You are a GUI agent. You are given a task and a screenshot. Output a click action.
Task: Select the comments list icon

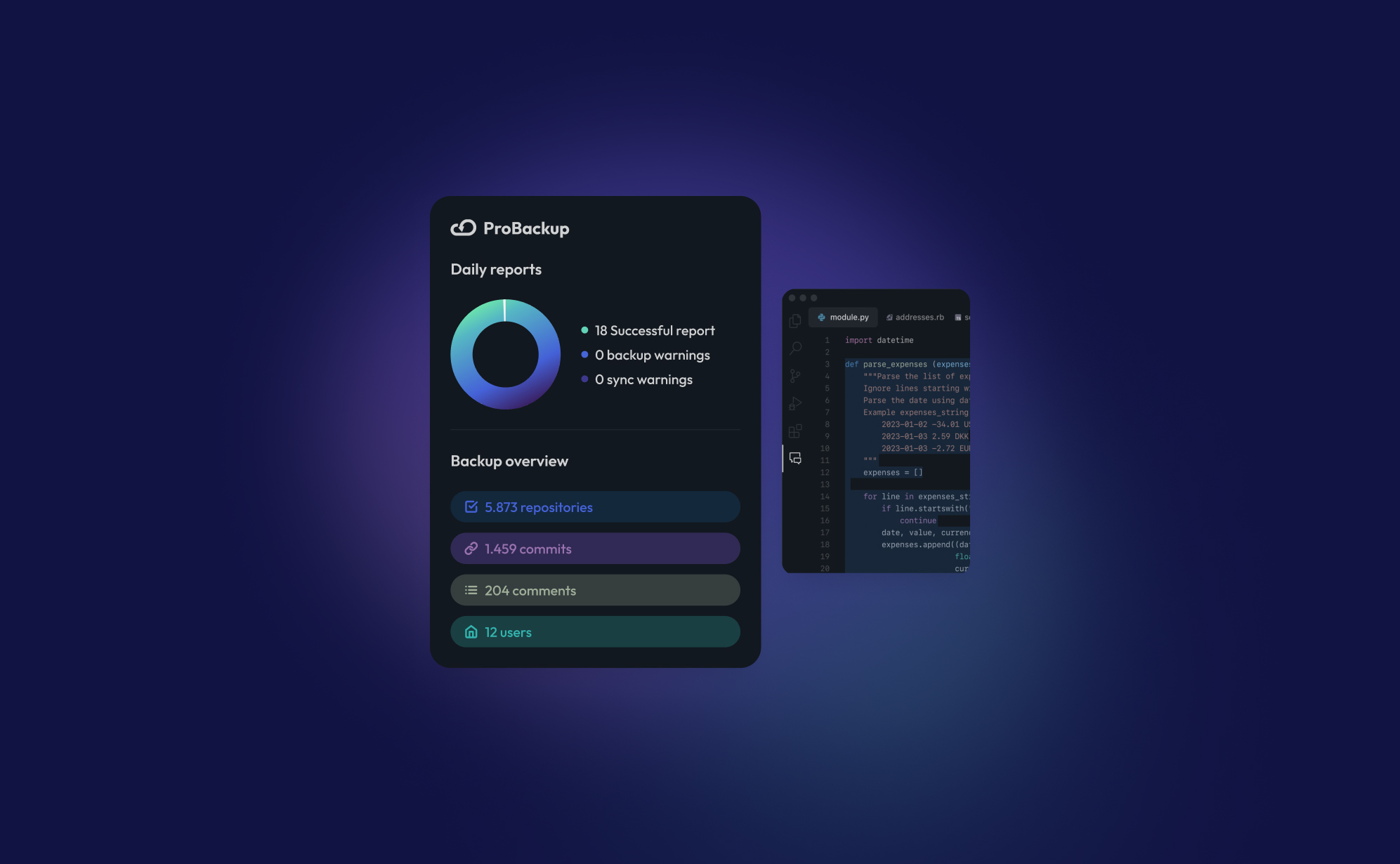pyautogui.click(x=470, y=590)
